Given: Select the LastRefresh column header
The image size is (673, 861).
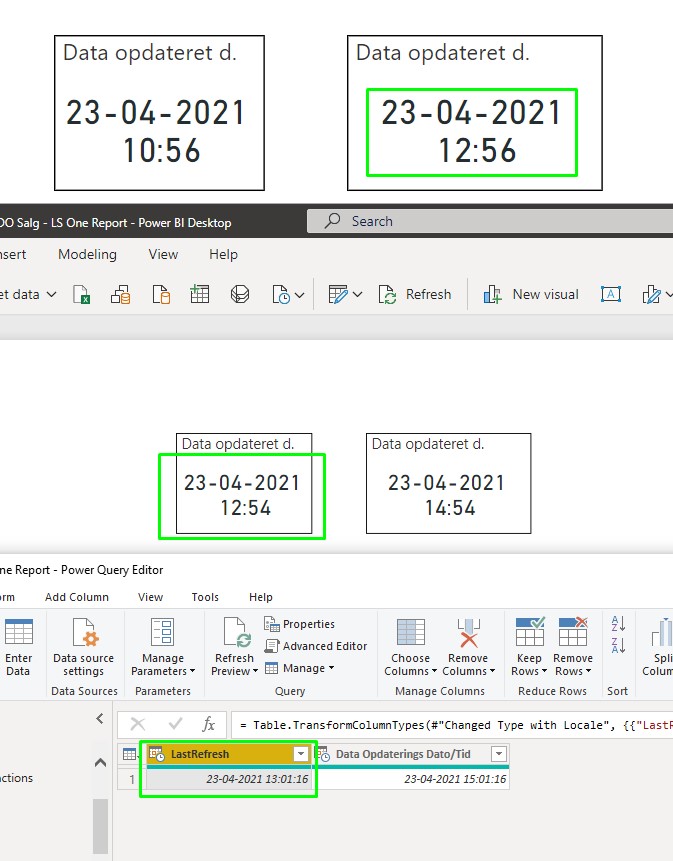Looking at the screenshot, I should pos(229,754).
